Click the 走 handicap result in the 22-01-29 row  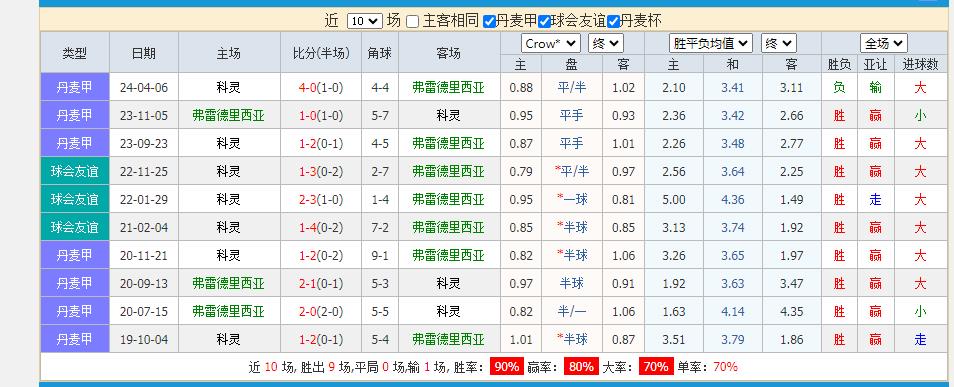pos(876,200)
